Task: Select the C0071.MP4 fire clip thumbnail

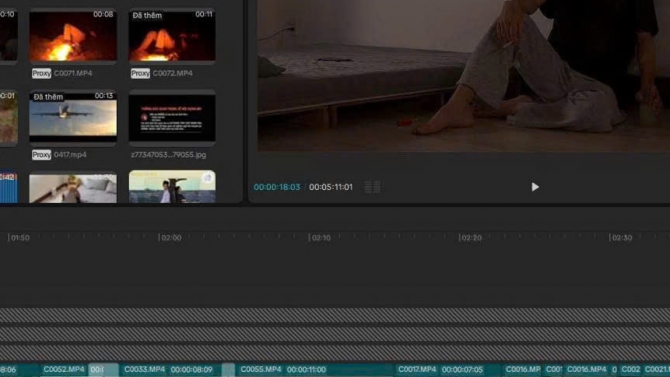Action: coord(73,35)
